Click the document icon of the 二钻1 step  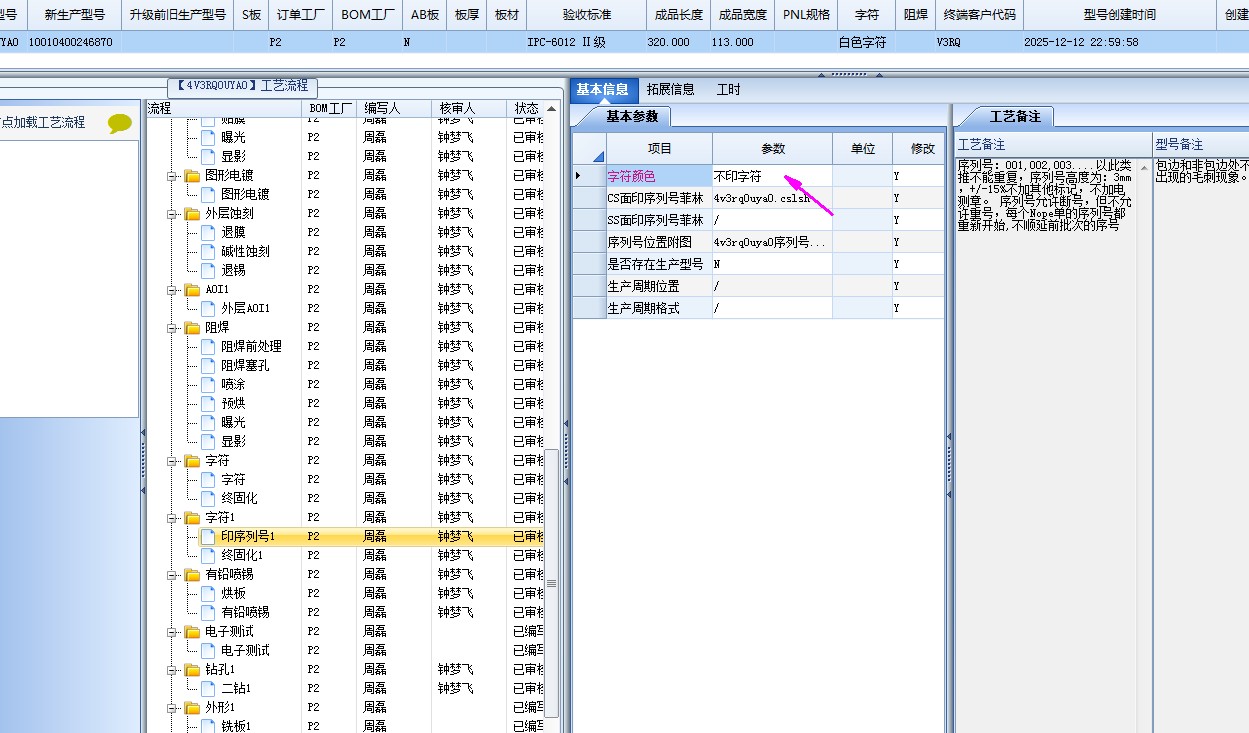coord(208,688)
